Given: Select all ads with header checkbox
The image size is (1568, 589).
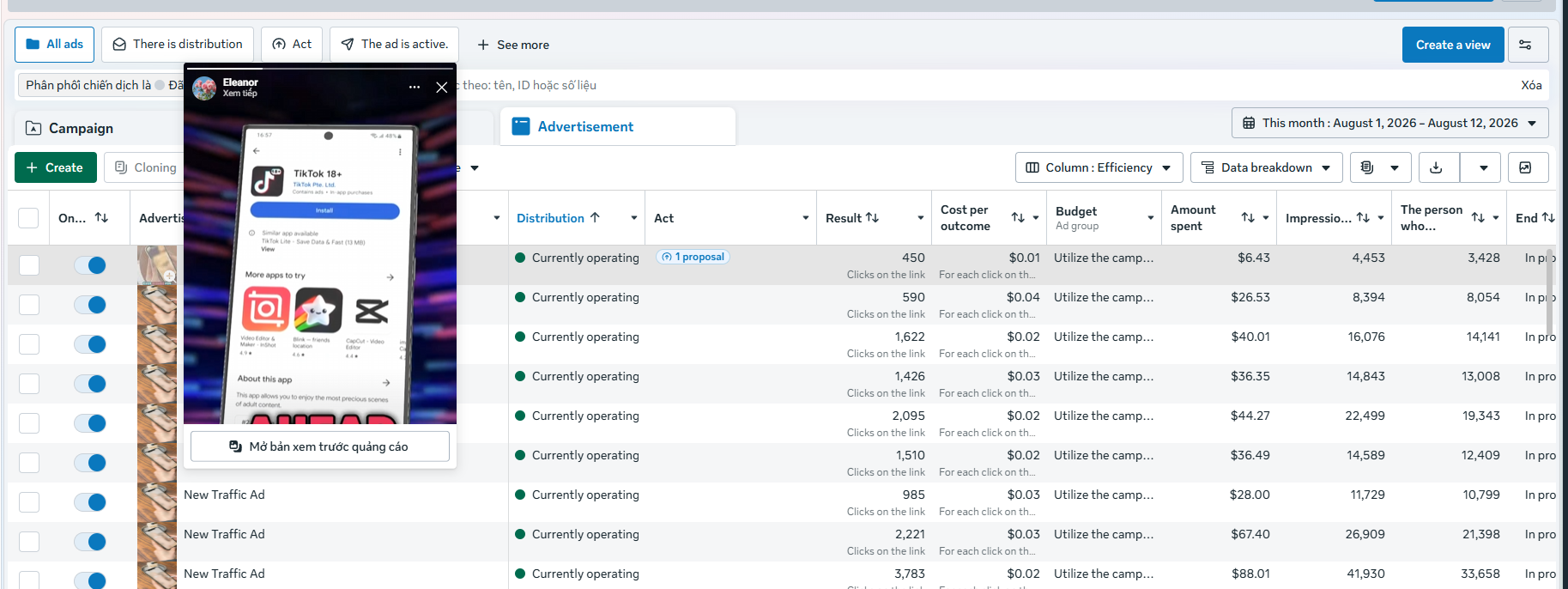Looking at the screenshot, I should point(28,218).
